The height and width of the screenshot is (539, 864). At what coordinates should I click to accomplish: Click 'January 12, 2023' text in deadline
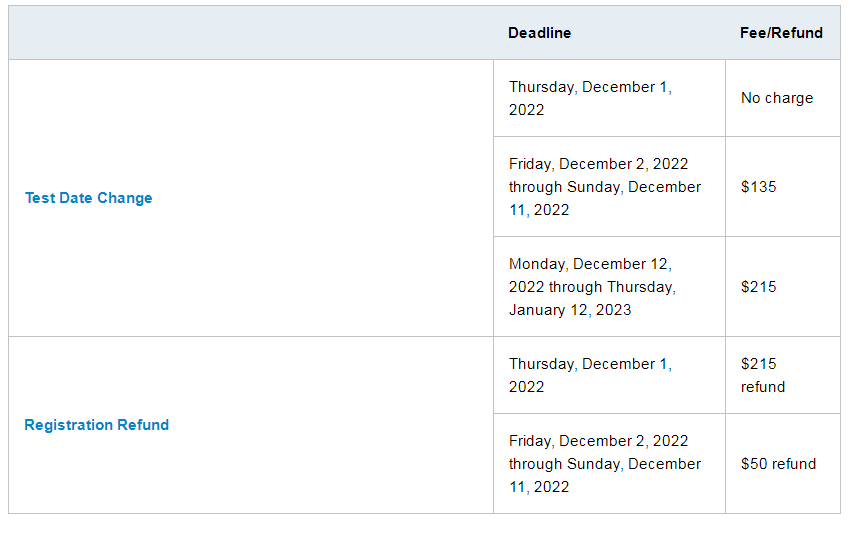click(570, 310)
